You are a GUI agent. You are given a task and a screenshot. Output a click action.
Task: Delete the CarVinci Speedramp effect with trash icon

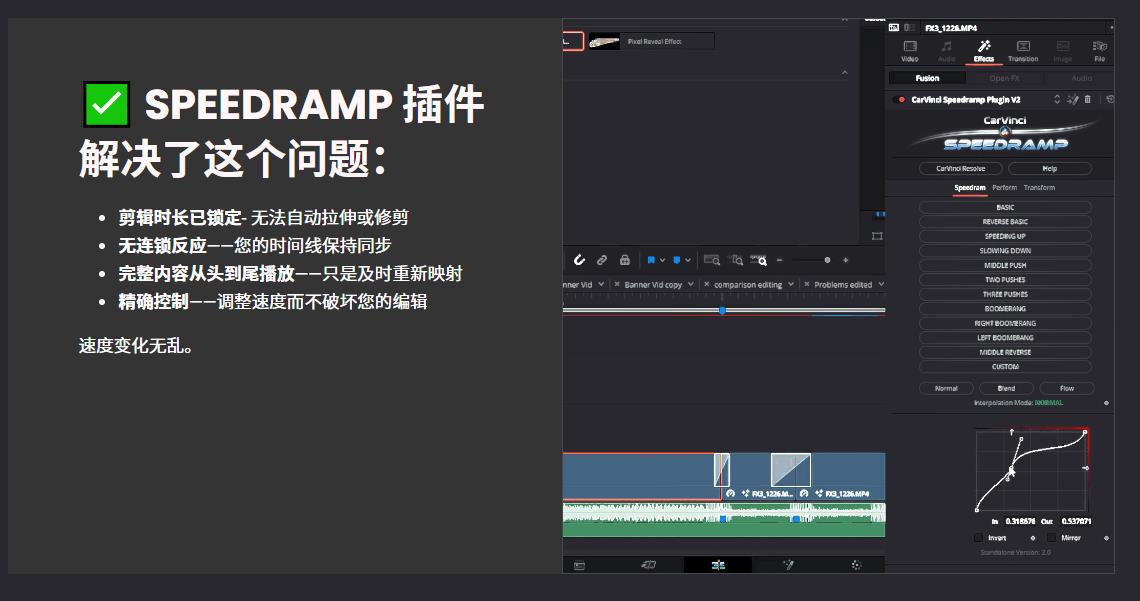(1088, 100)
